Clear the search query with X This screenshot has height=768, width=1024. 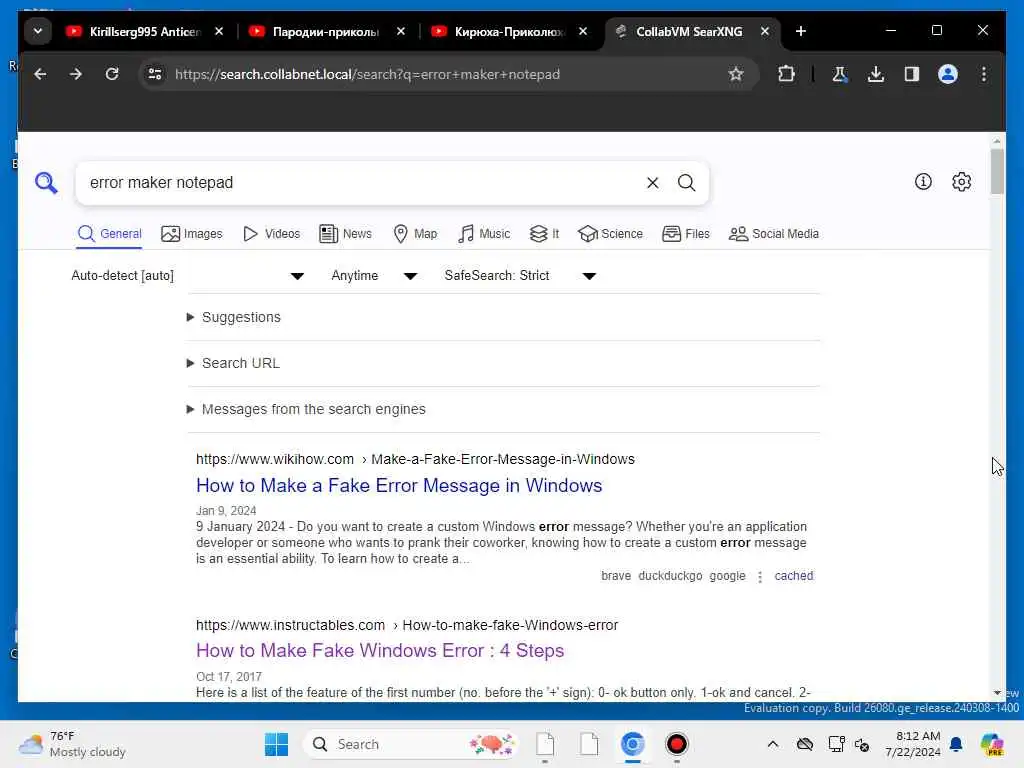point(652,183)
